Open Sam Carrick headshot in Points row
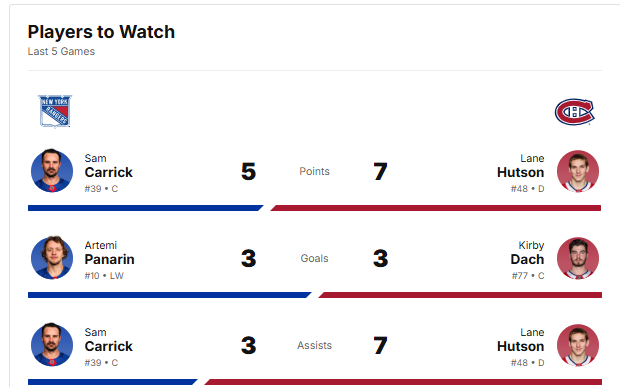The height and width of the screenshot is (387, 620). click(52, 171)
